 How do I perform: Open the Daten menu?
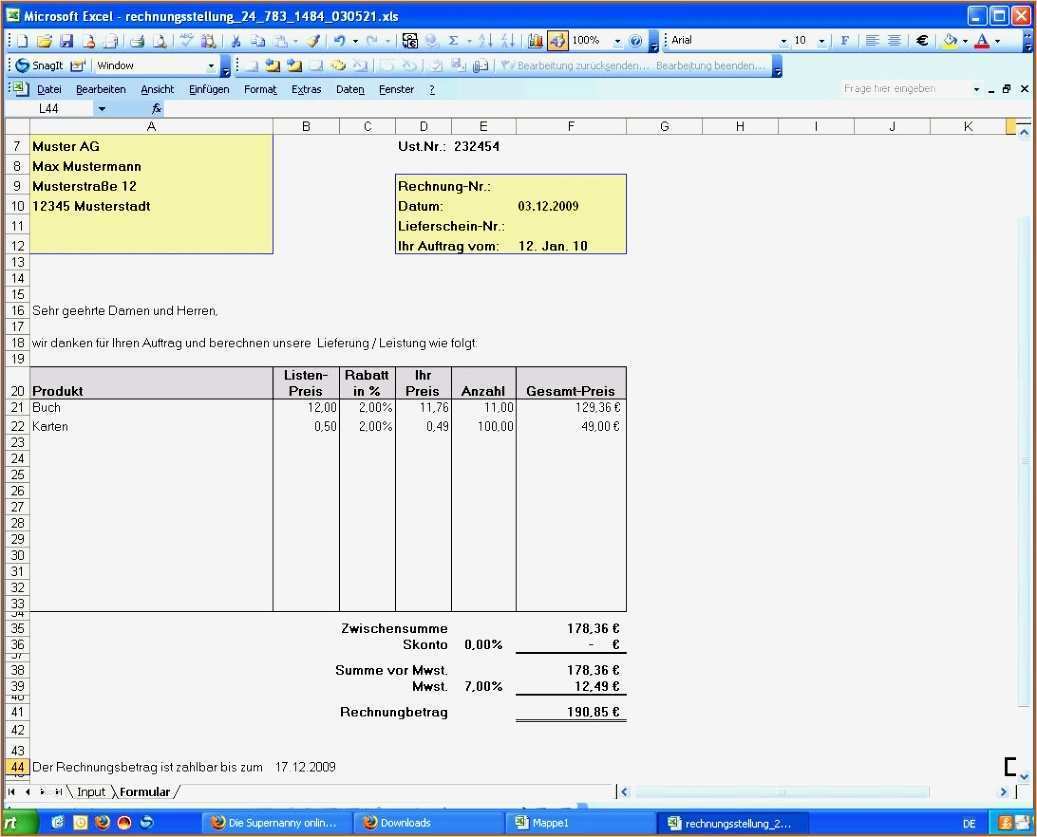[x=350, y=89]
